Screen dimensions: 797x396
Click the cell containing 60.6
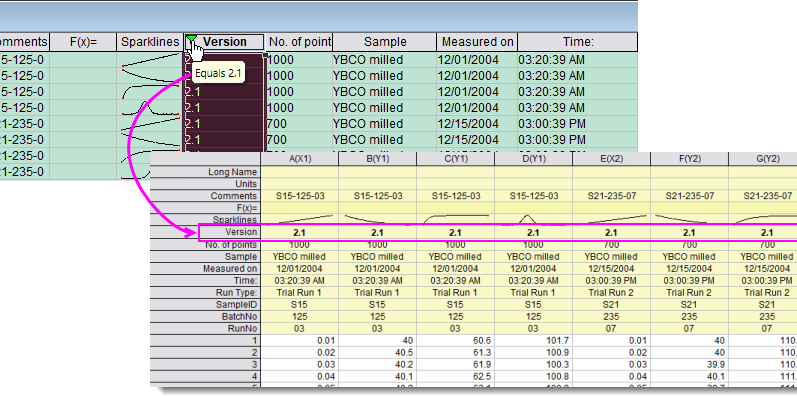pyautogui.click(x=455, y=341)
